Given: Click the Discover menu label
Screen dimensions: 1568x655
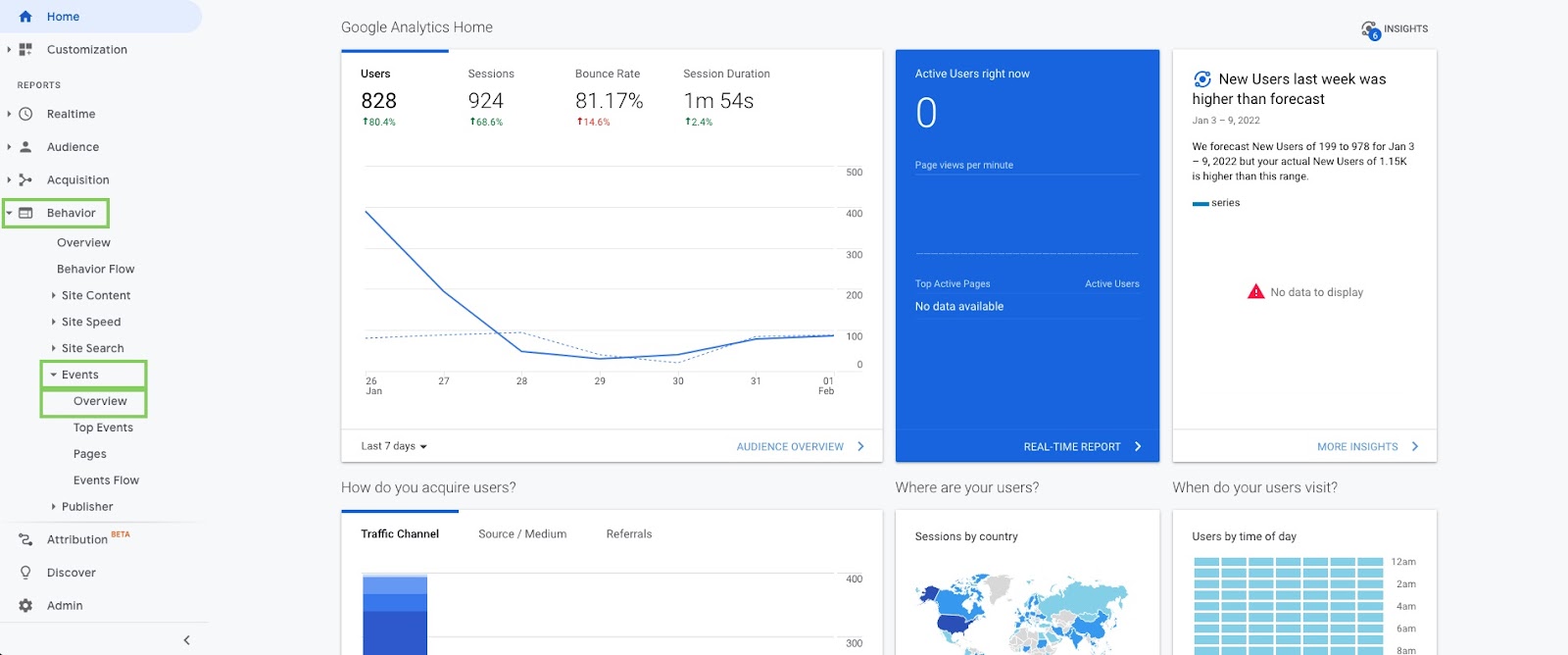Looking at the screenshot, I should 72,573.
